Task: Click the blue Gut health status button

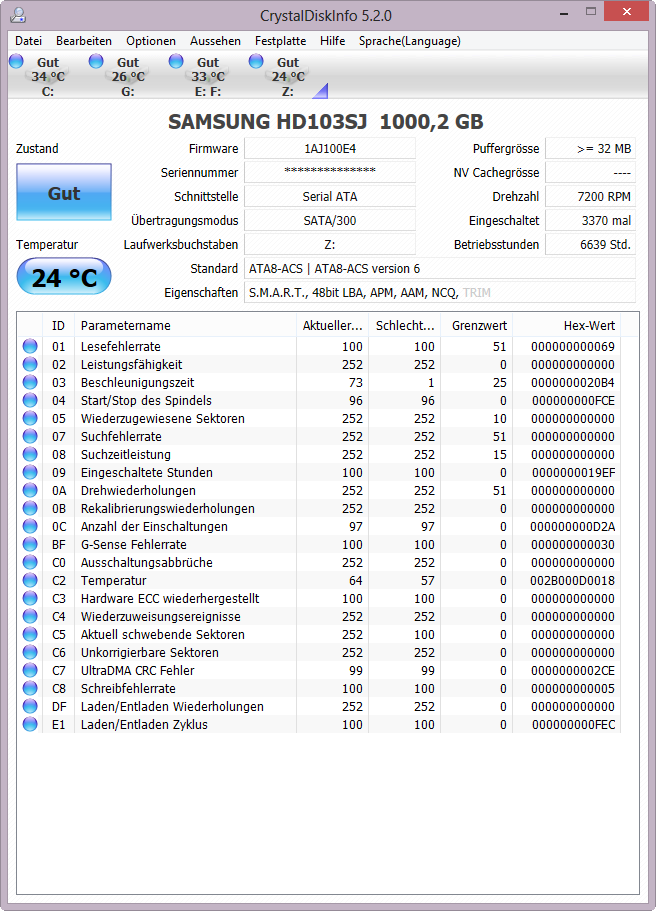Action: 64,192
